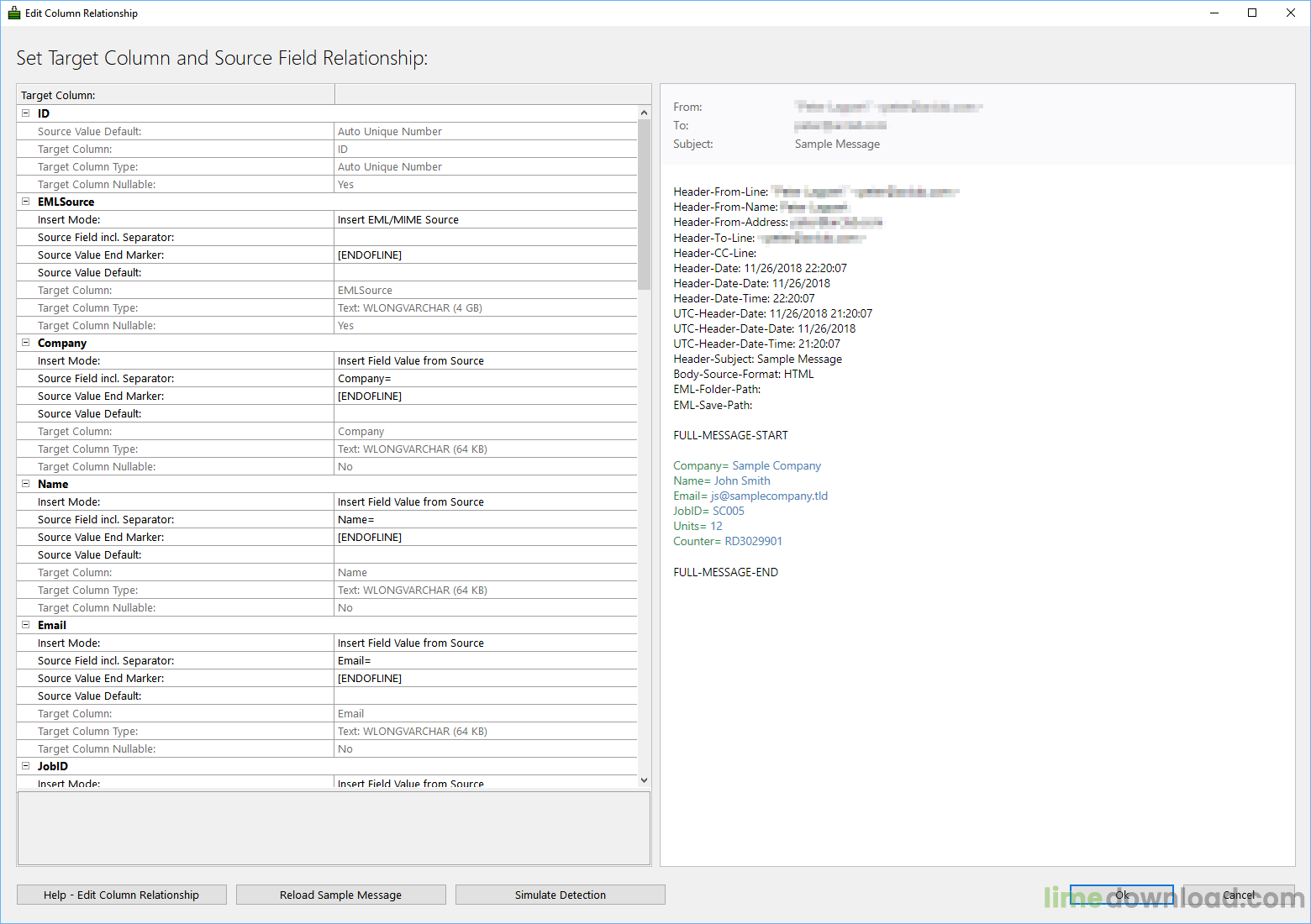
Task: Maximize the Edit Column Relationship window
Action: click(x=1252, y=13)
